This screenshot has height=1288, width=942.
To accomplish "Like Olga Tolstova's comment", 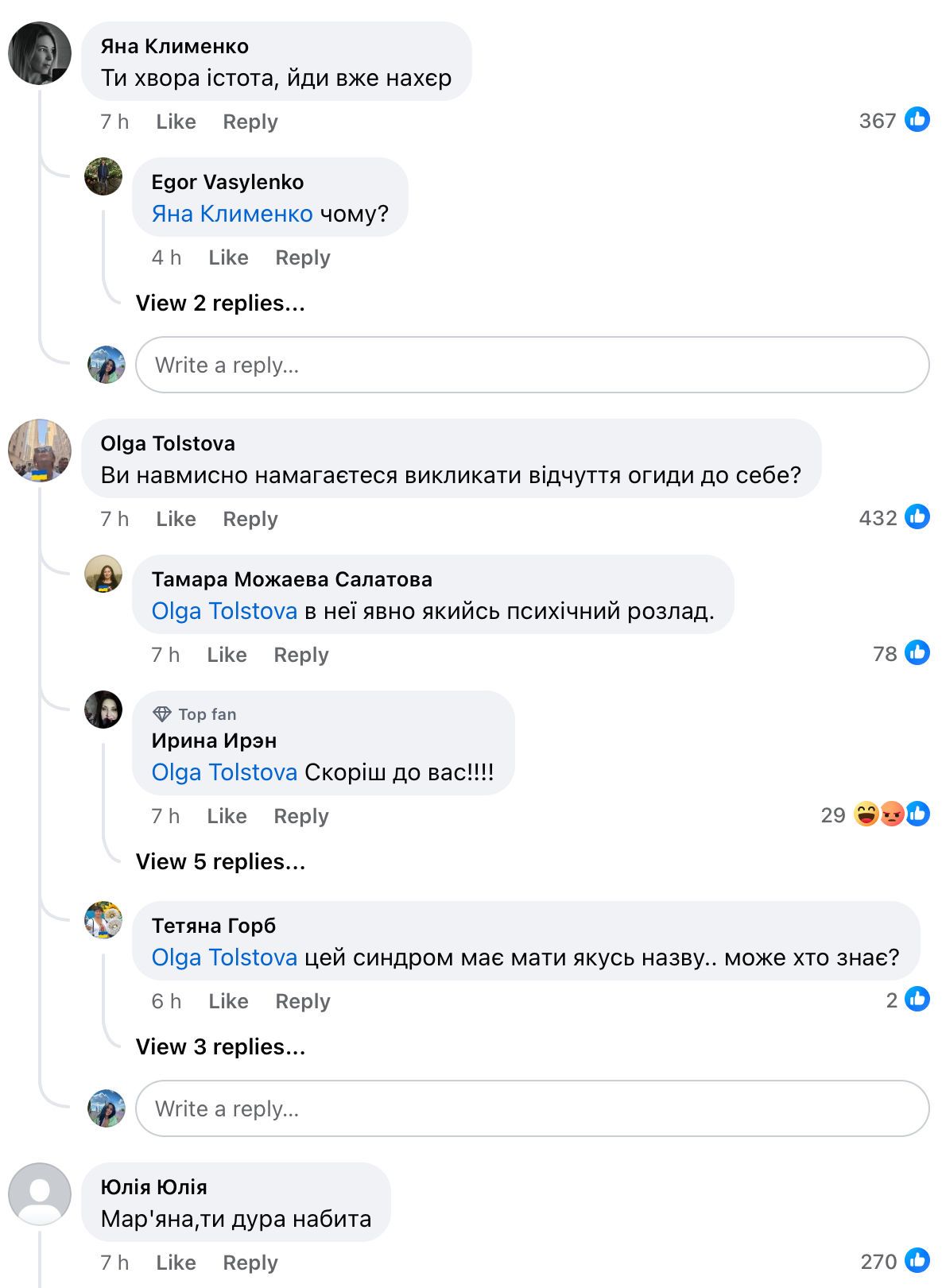I will (x=176, y=519).
